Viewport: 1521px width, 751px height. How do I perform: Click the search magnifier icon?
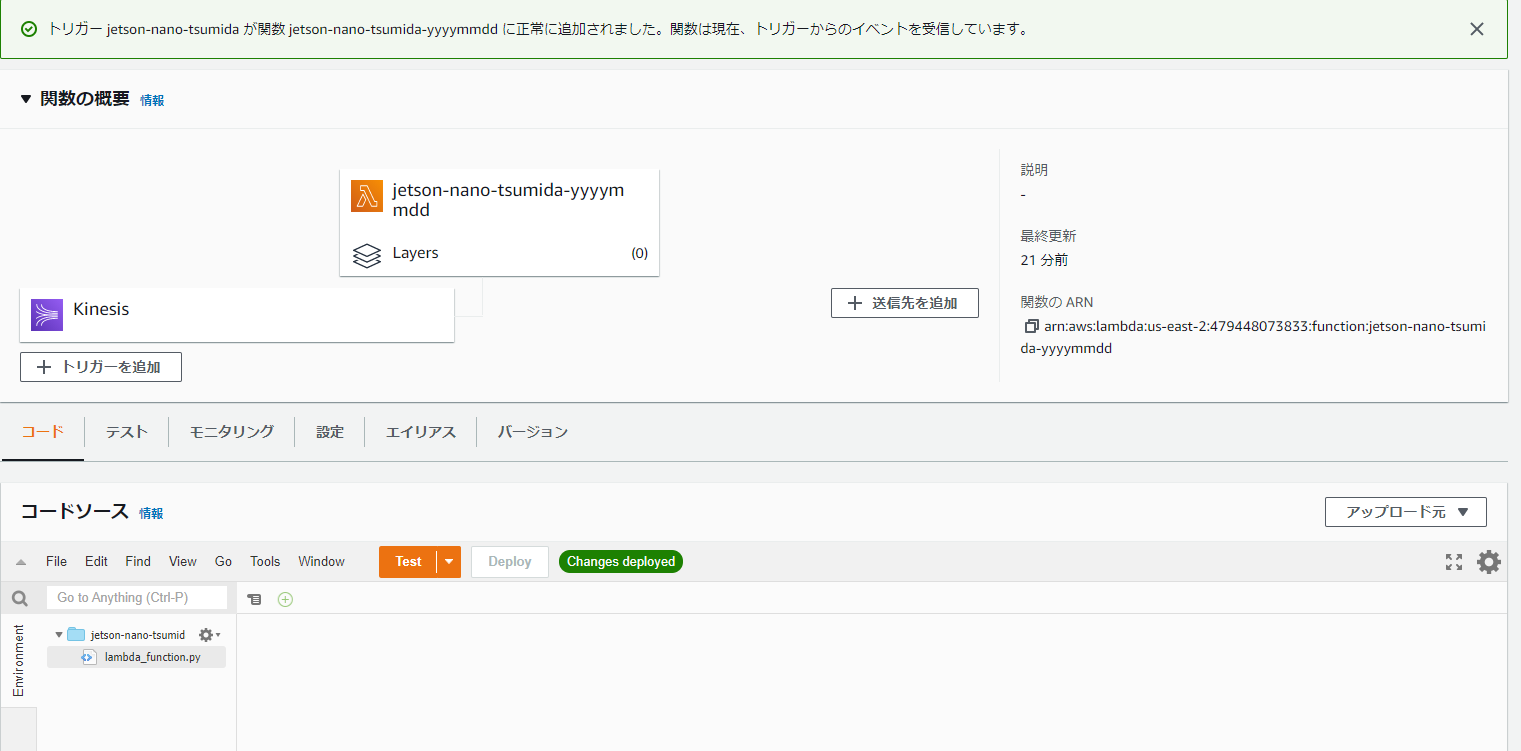[x=19, y=598]
